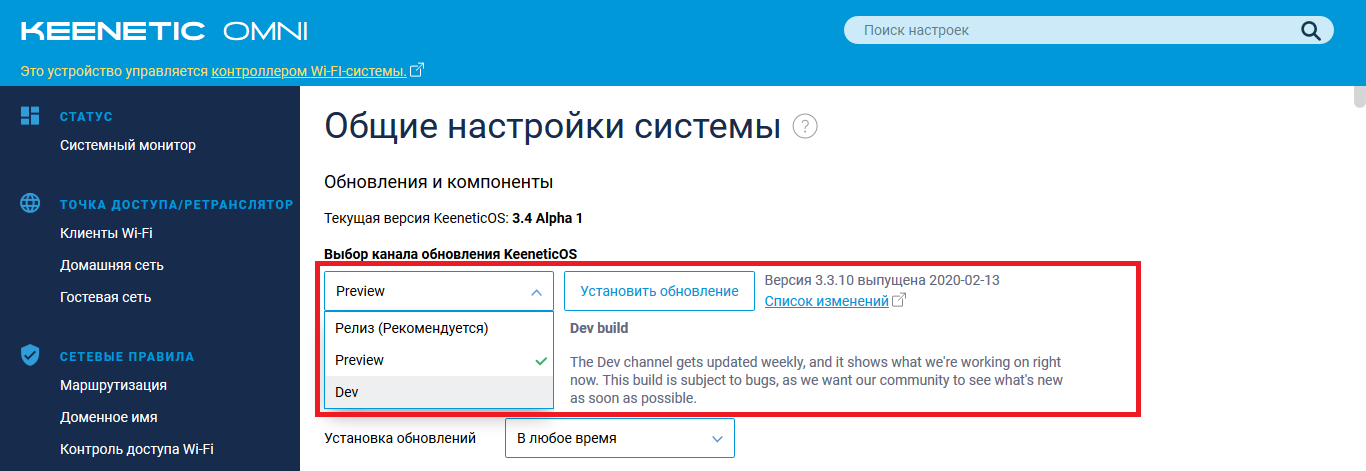Select Релиз (Рекомендуется) channel option
This screenshot has height=471, width=1366.
pos(438,328)
